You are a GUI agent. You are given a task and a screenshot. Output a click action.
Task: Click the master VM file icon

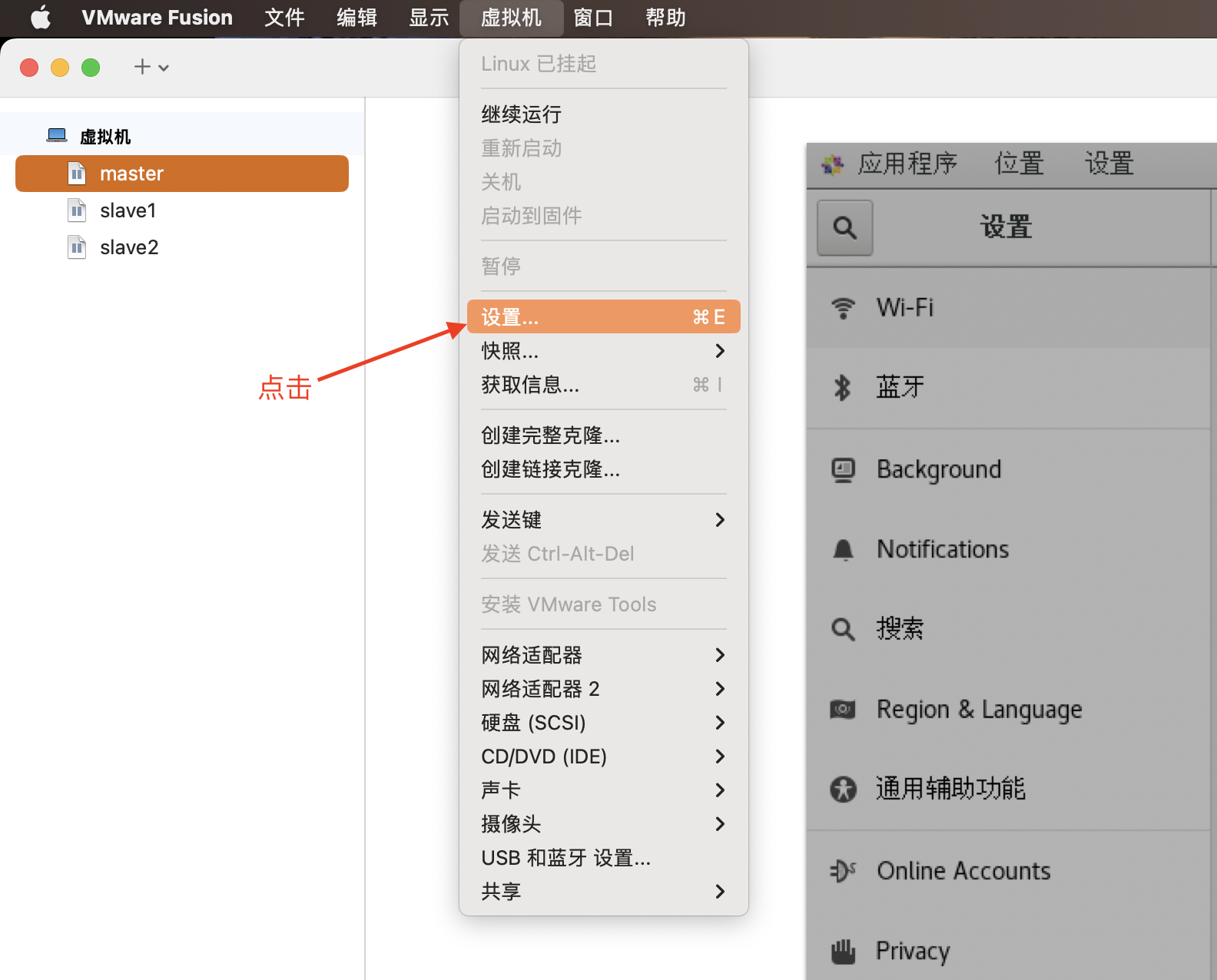click(x=77, y=174)
